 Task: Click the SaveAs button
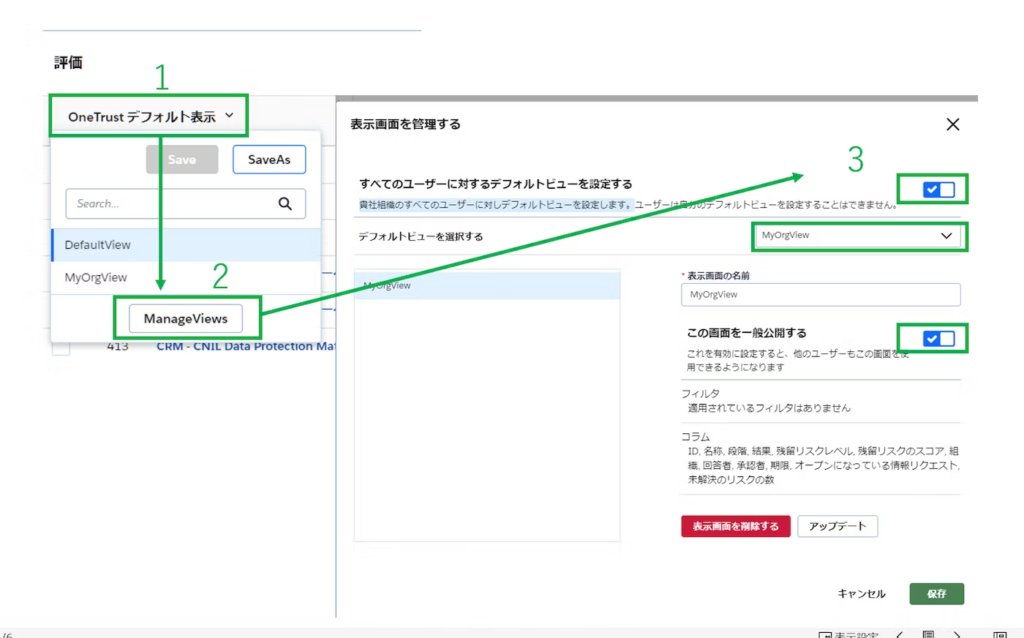pos(269,160)
